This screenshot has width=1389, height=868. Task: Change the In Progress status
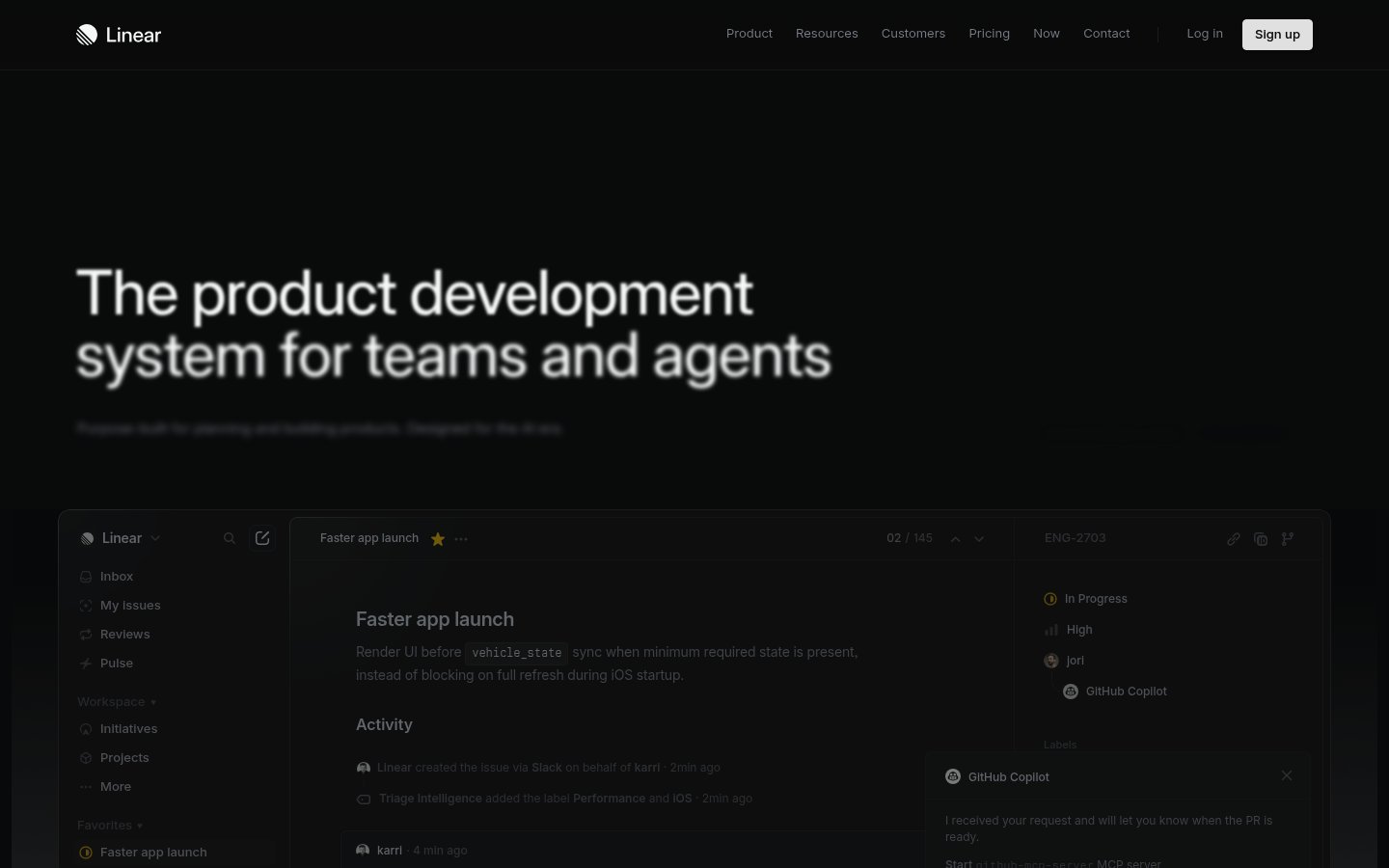1095,599
